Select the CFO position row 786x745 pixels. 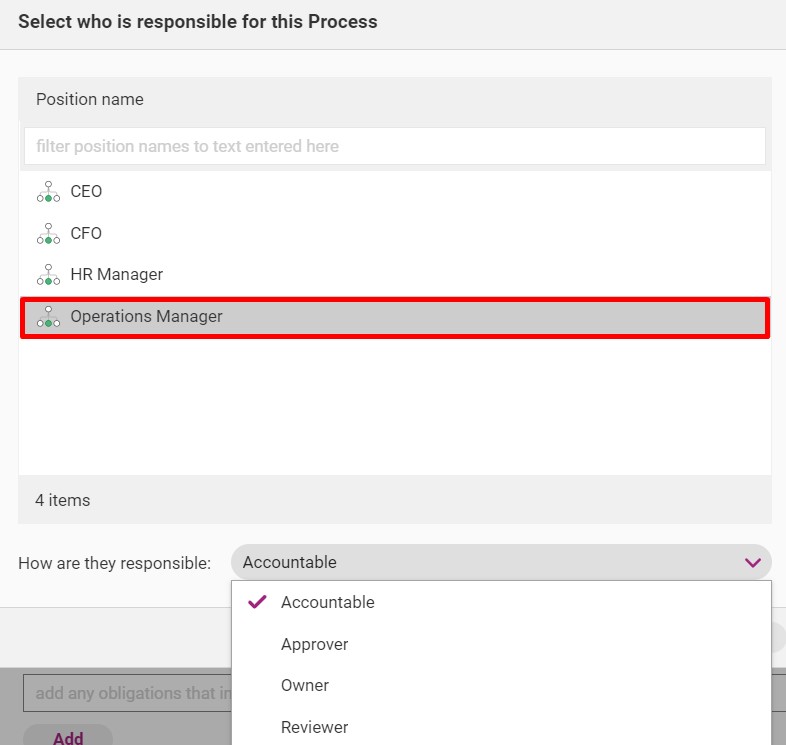point(395,233)
